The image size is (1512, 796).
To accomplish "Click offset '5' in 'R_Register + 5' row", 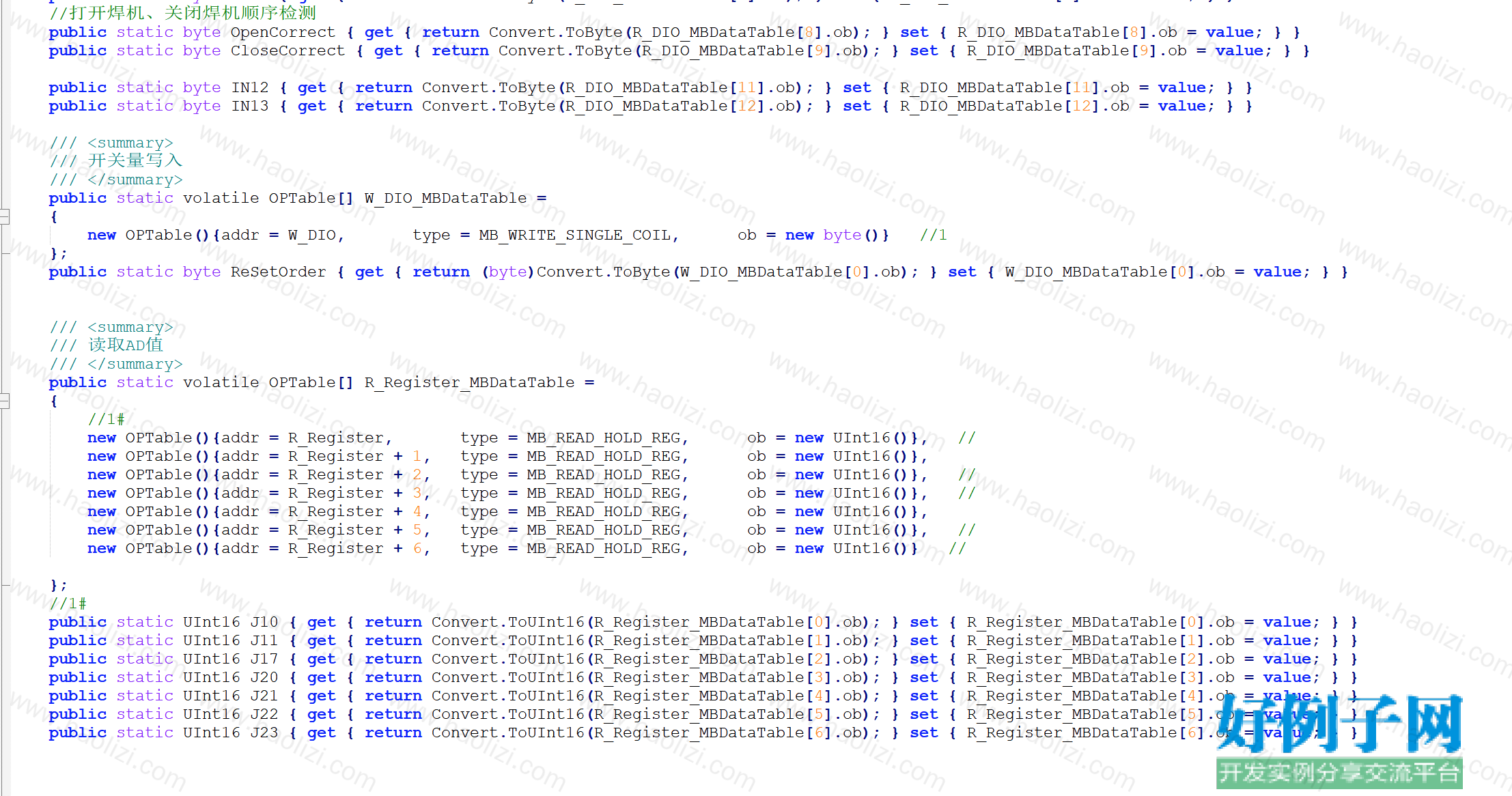I will [417, 530].
